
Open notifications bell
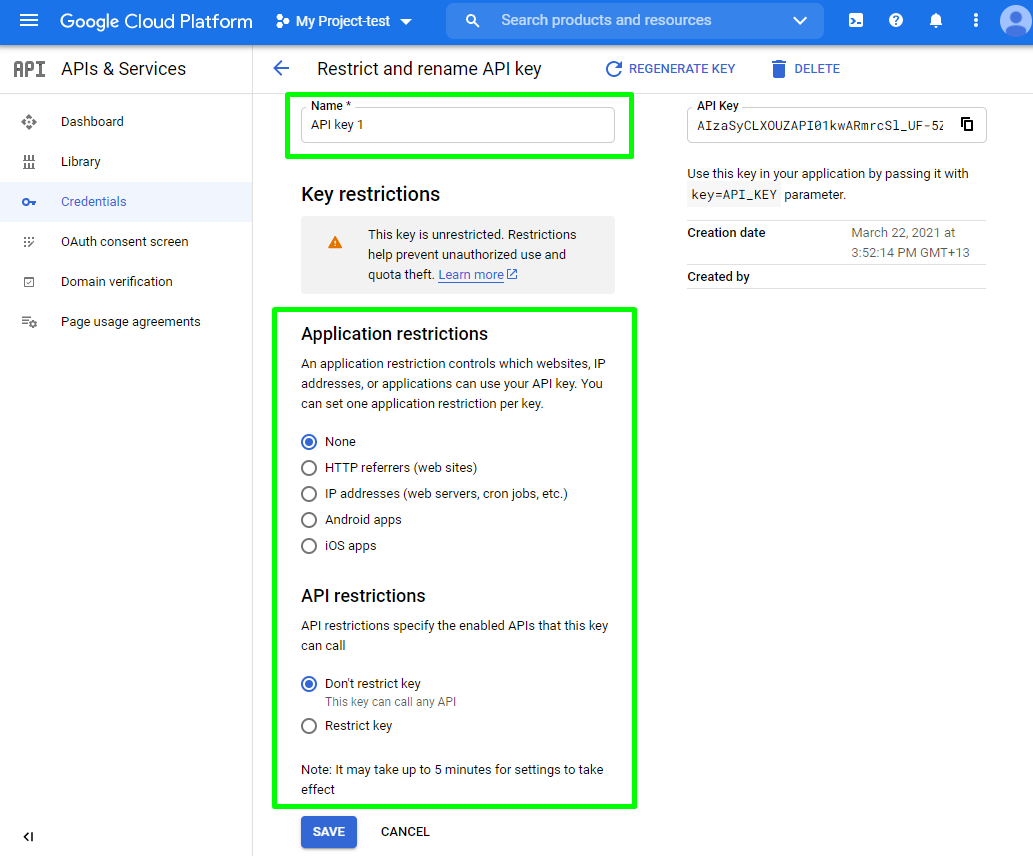935,20
